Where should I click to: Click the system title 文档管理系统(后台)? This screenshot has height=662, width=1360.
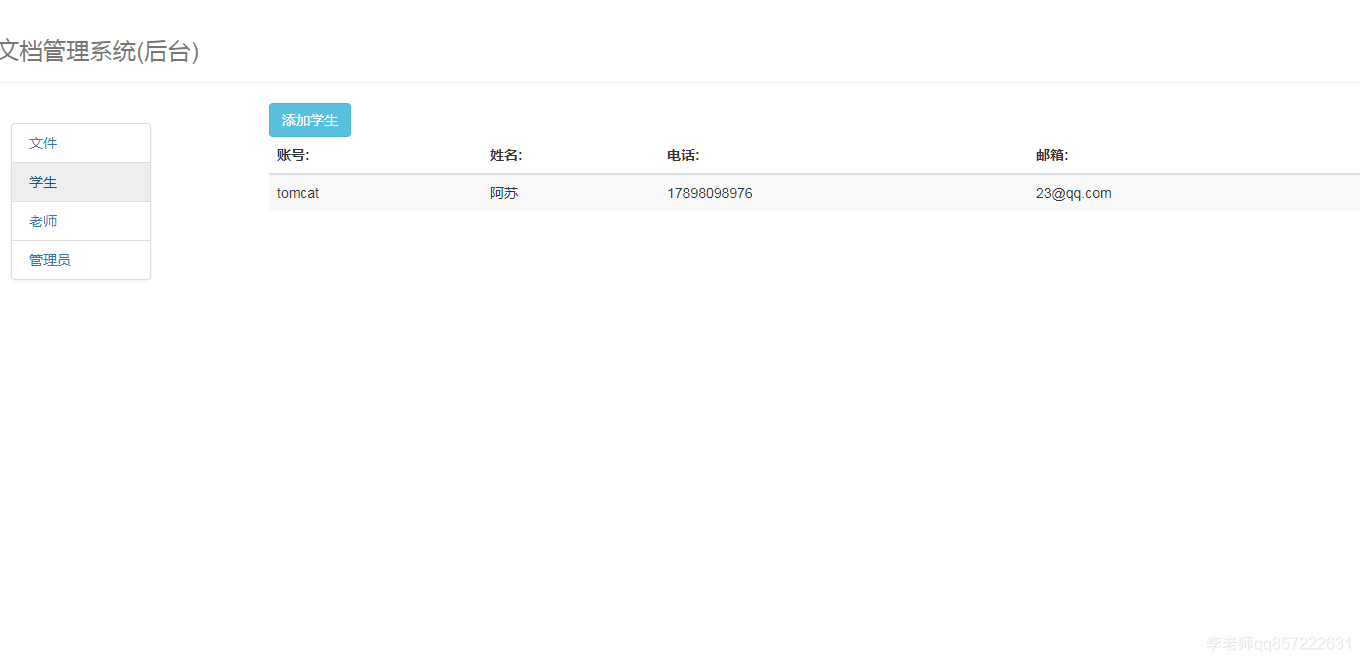pyautogui.click(x=99, y=52)
